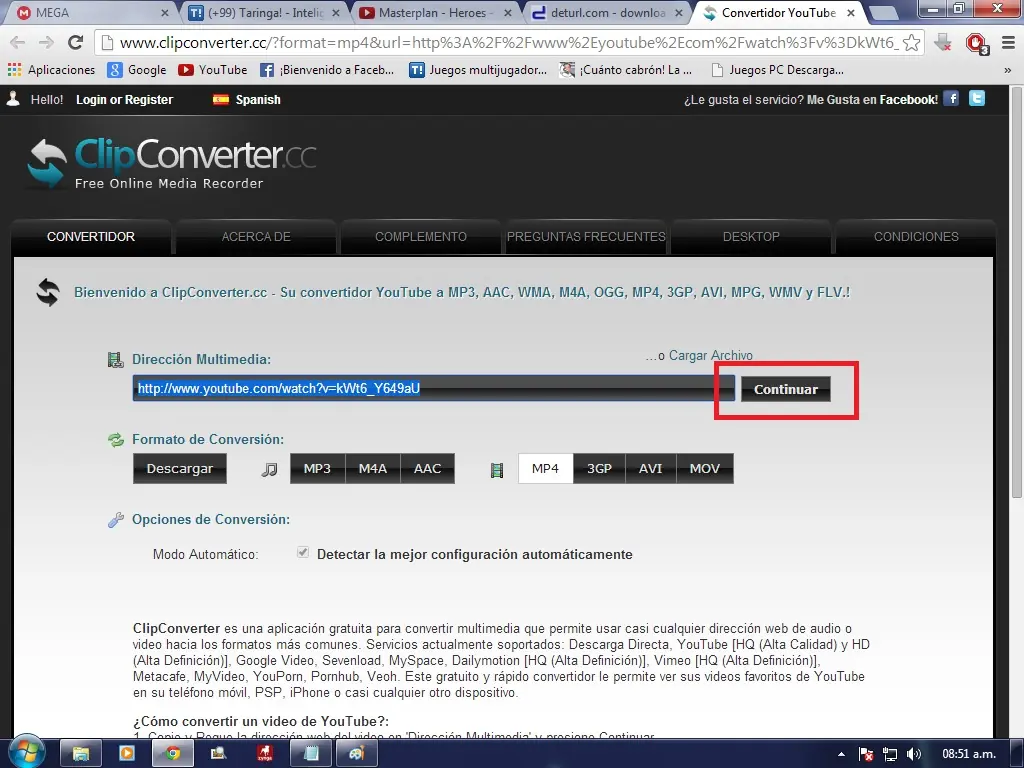The width and height of the screenshot is (1024, 768).
Task: Click the Descargar format button
Action: (180, 468)
